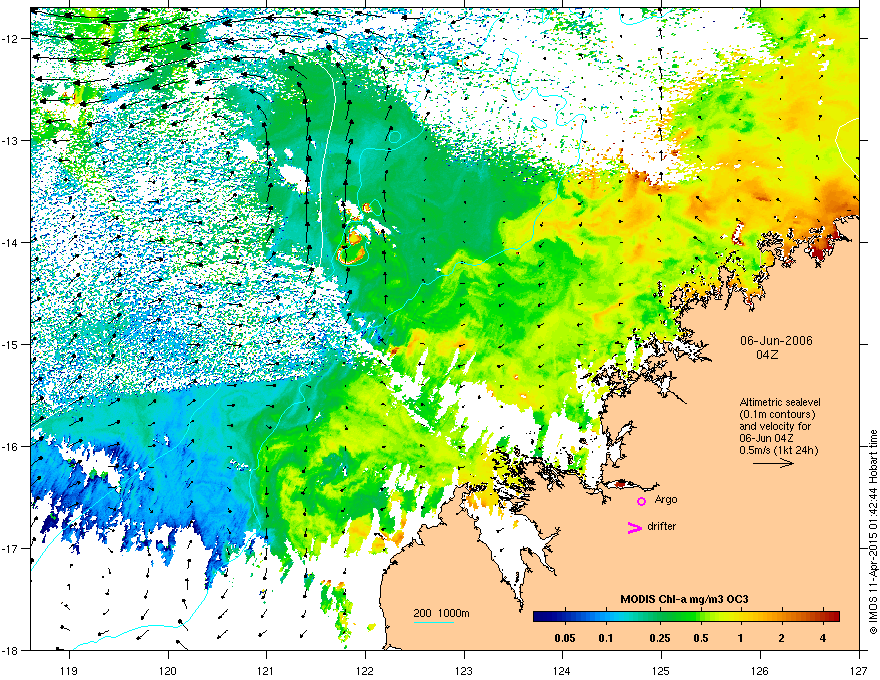The image size is (880, 680).
Task: Click the 0.5m/s velocity scale arrow
Action: click(773, 463)
